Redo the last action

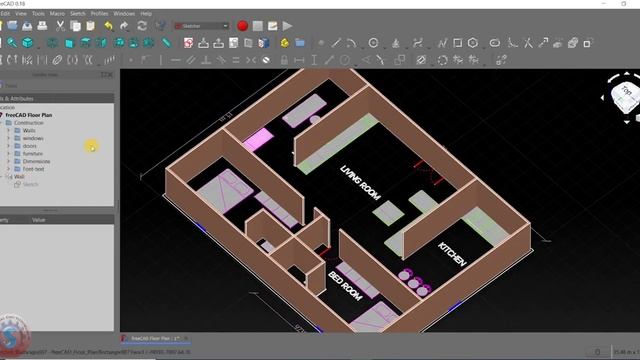[x=124, y=26]
